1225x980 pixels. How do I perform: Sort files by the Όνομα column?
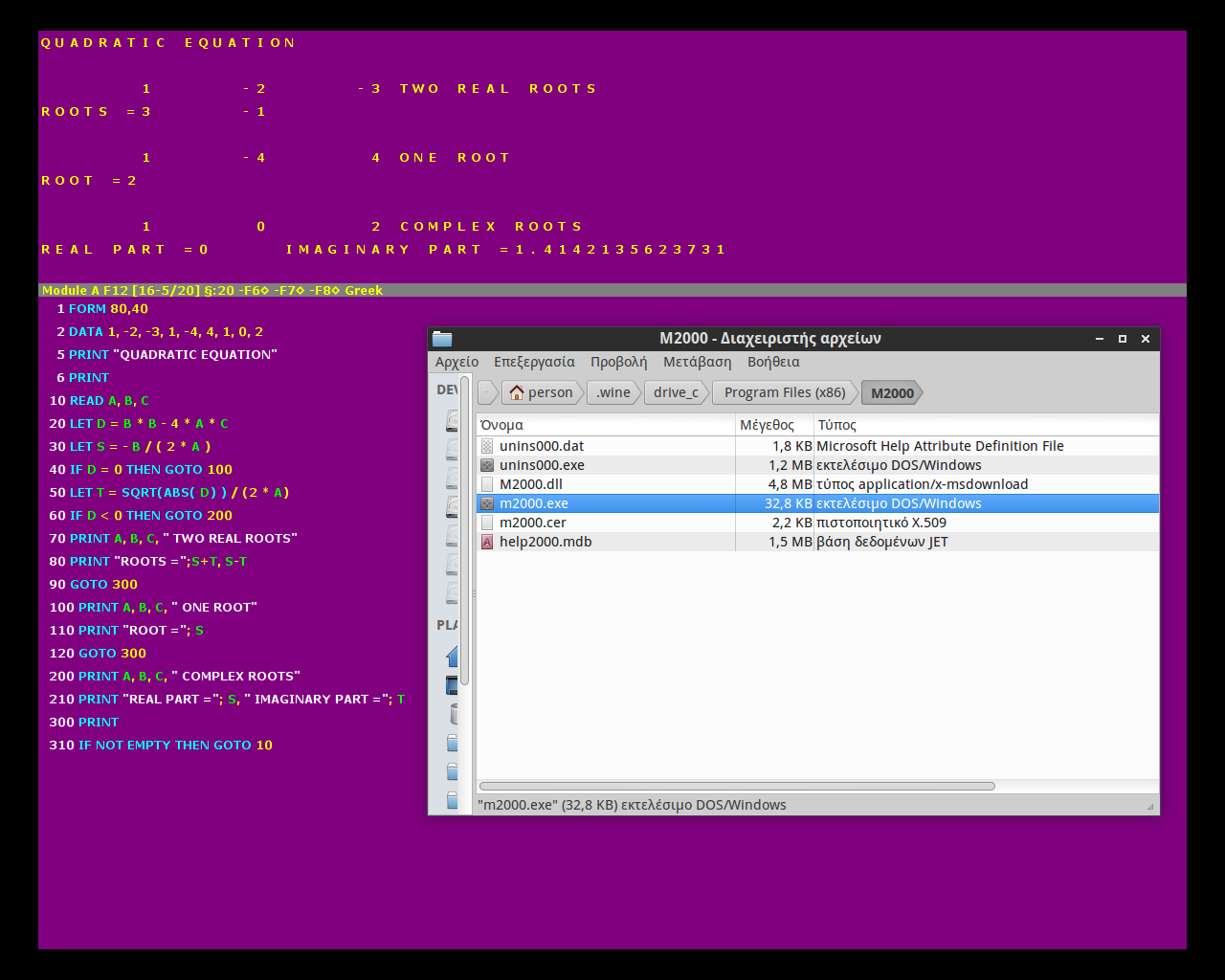pyautogui.click(x=606, y=425)
